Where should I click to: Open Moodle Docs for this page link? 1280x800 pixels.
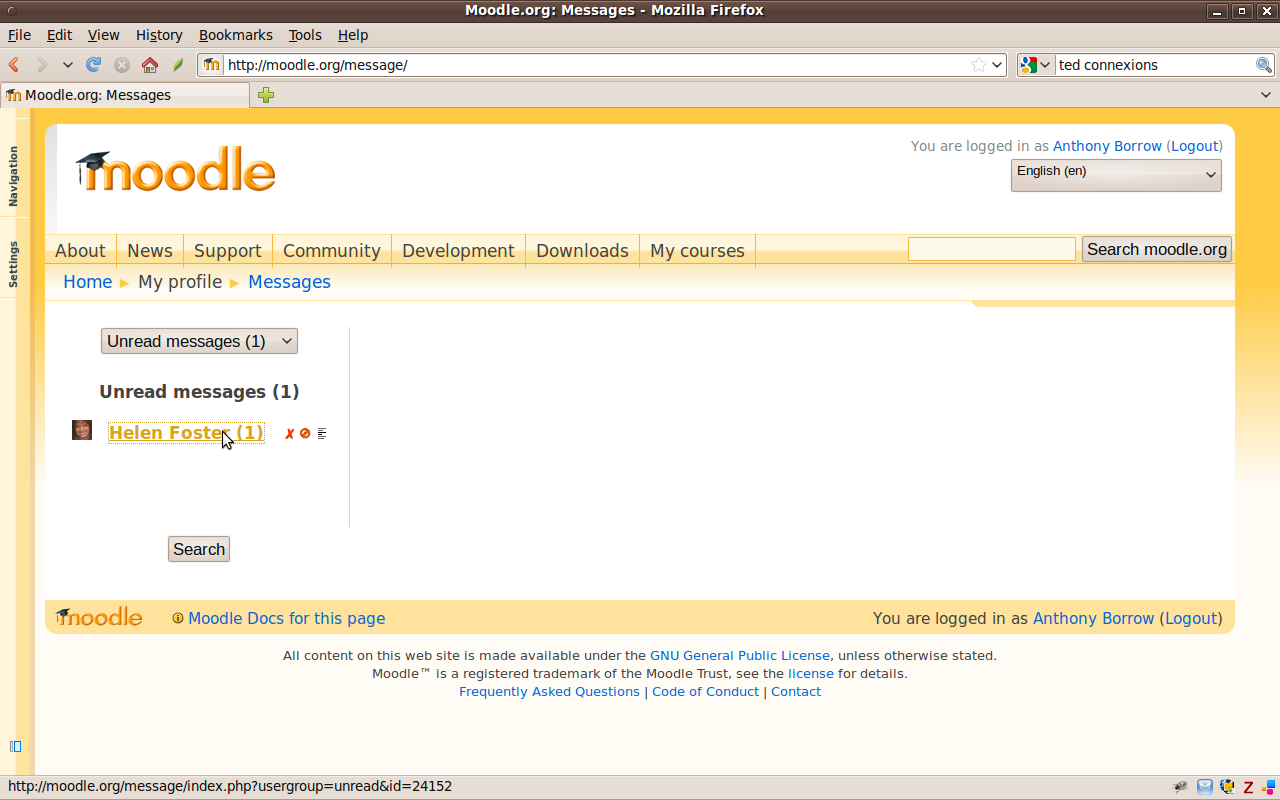(x=286, y=619)
